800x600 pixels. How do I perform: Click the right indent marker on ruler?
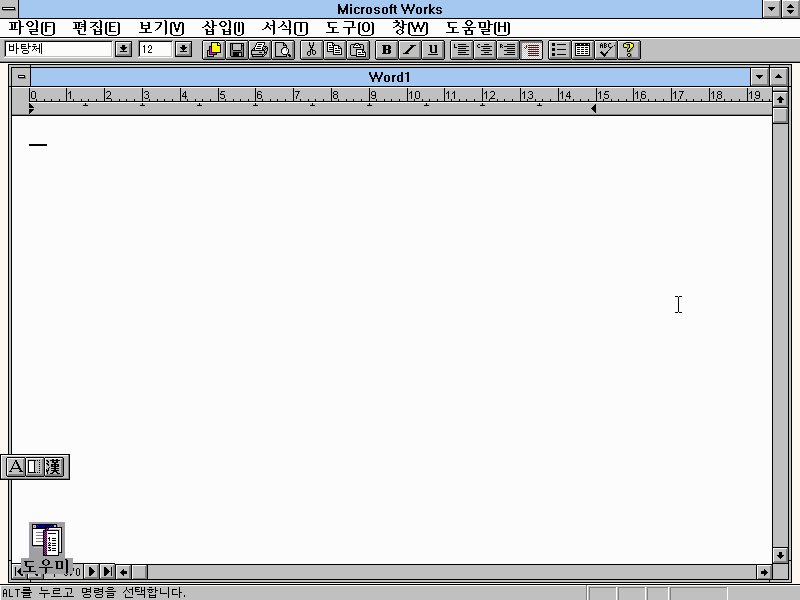(593, 109)
